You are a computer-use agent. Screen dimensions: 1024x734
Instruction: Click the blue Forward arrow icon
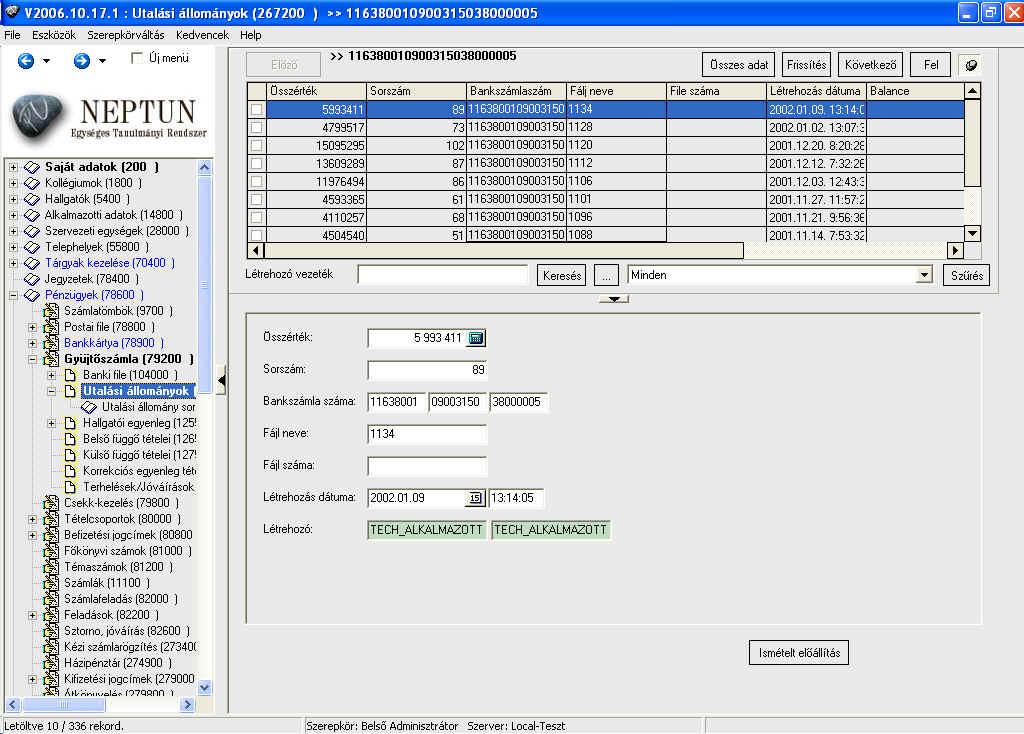82,61
